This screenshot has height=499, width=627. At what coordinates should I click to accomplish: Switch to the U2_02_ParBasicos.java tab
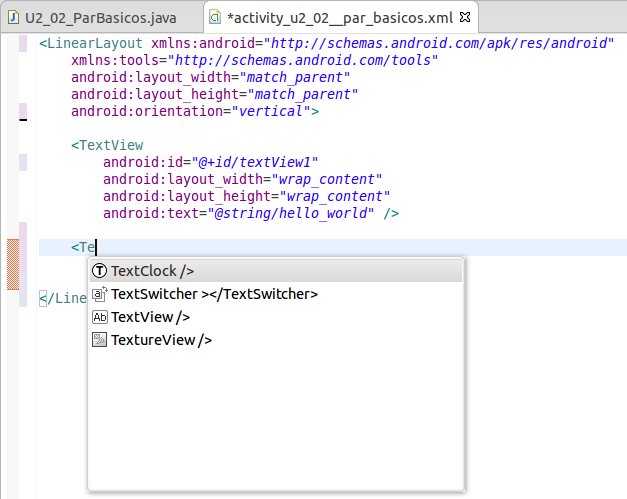(101, 18)
